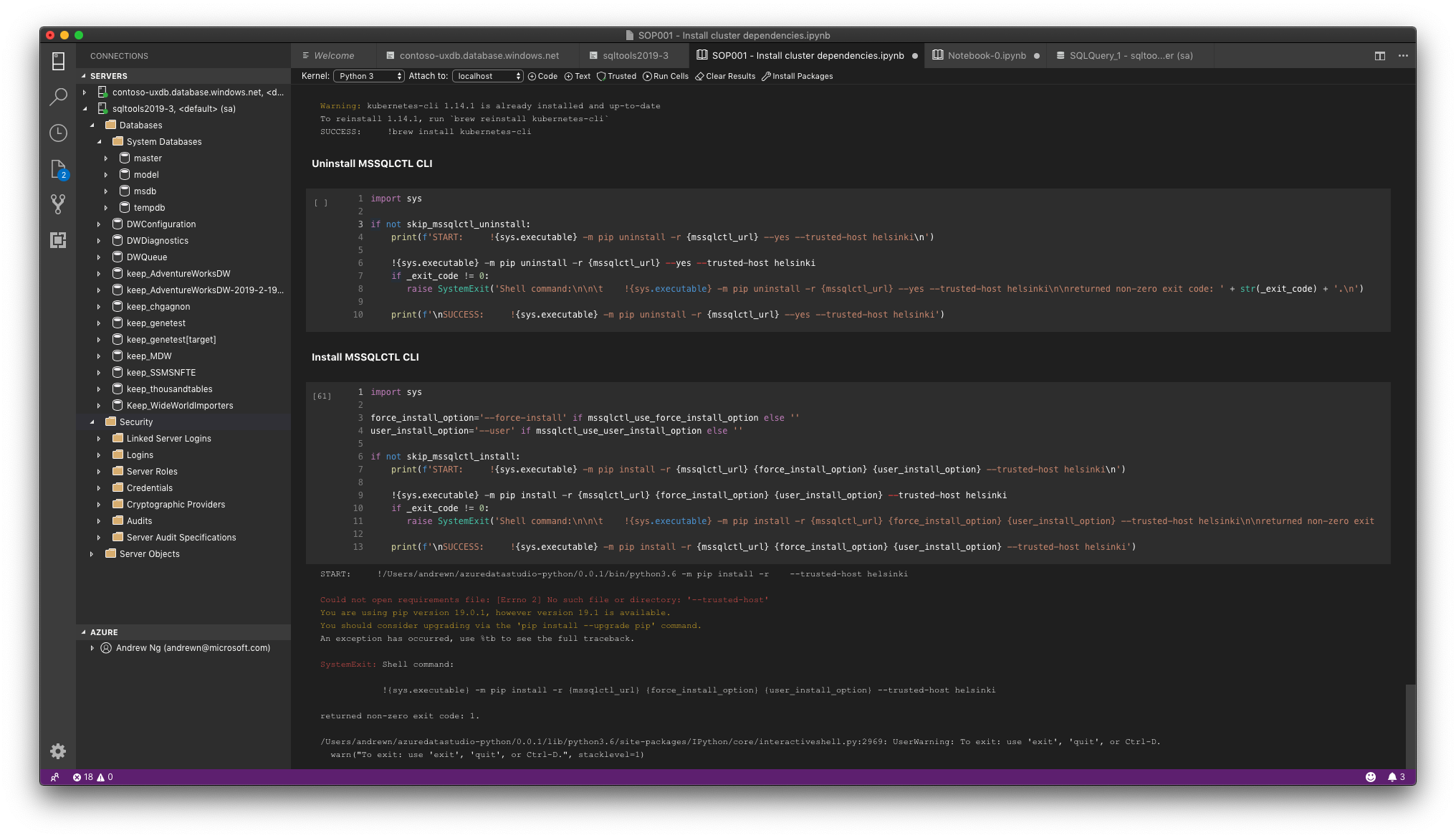Switch to the SQLQuery_1 tab
This screenshot has width=1456, height=838.
1129,56
